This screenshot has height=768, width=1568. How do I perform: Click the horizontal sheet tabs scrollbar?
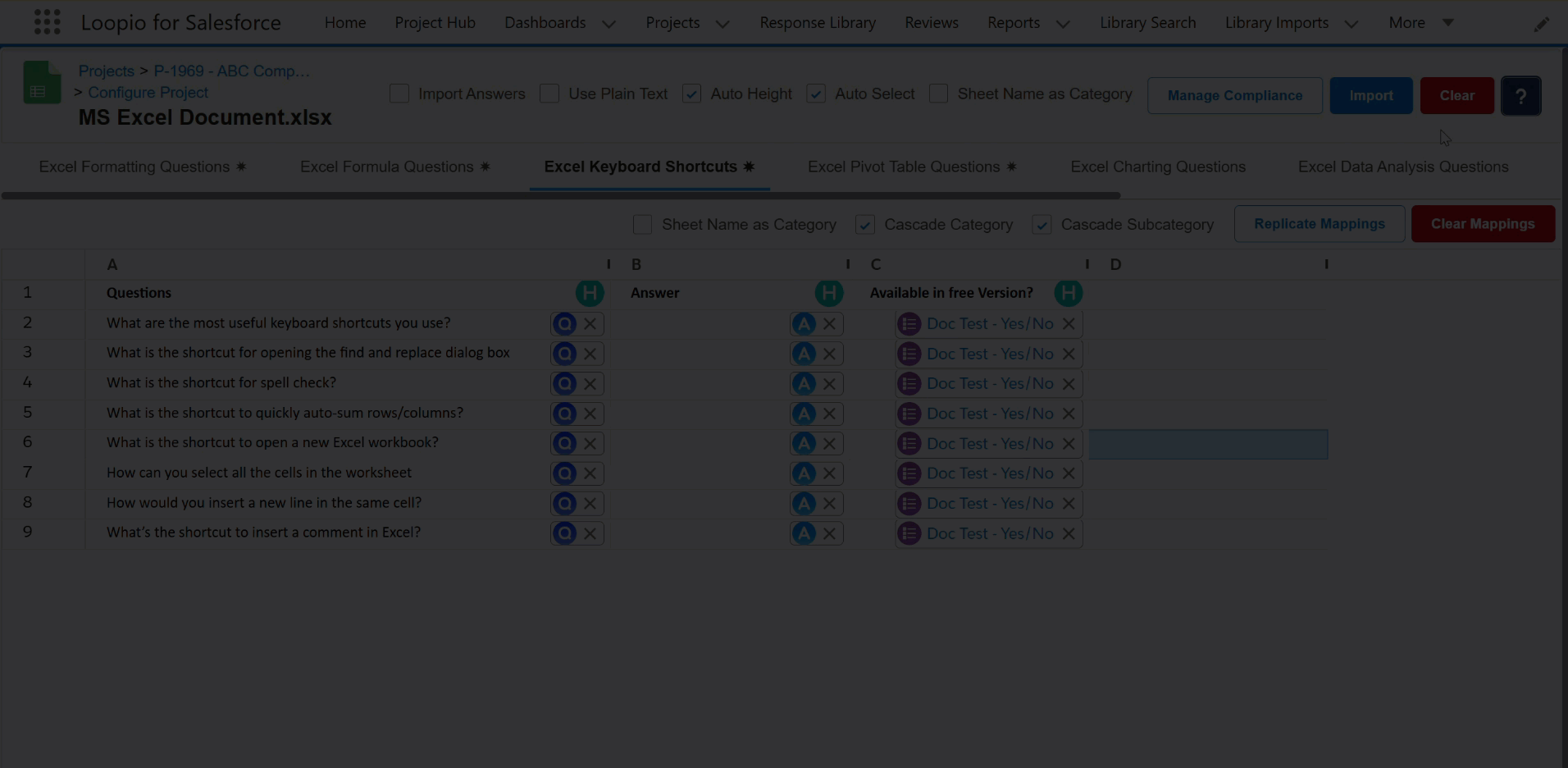(561, 195)
